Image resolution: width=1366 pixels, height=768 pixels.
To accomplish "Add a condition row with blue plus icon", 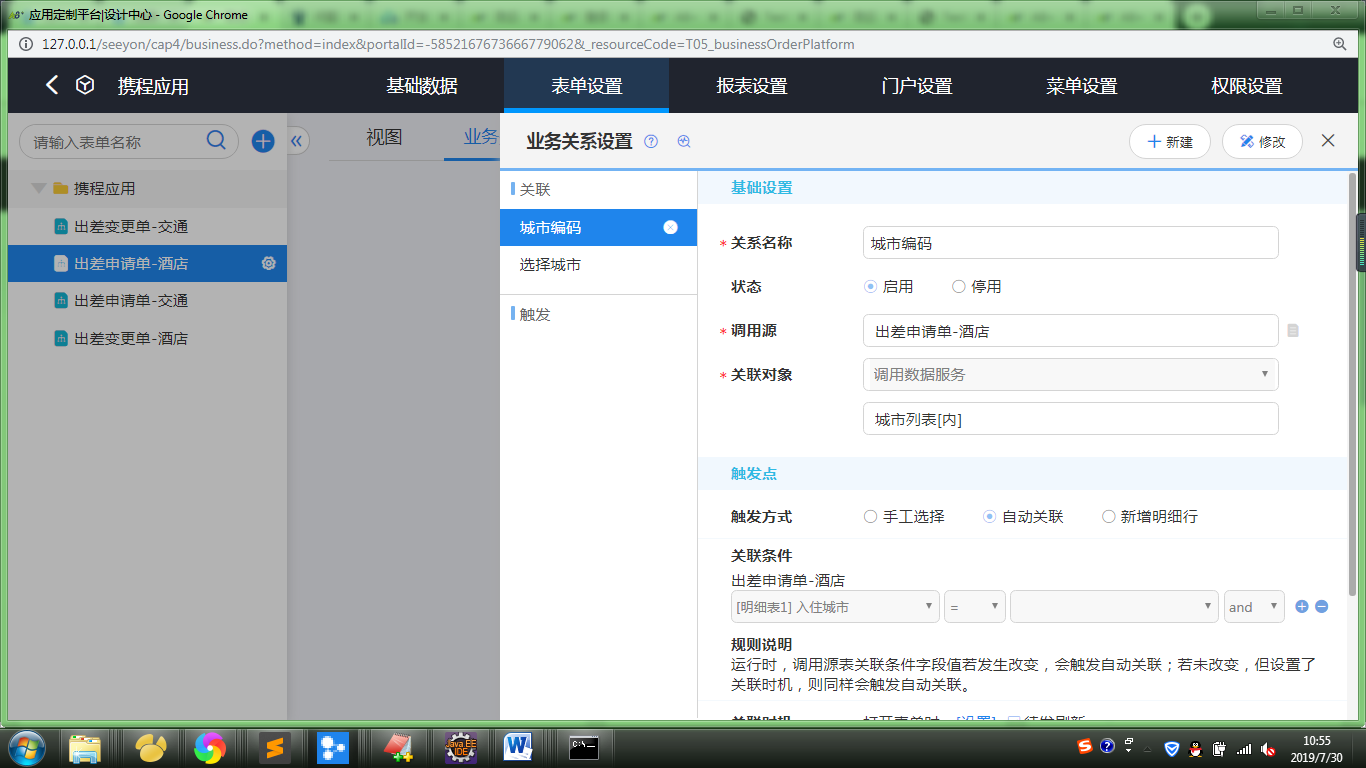I will pyautogui.click(x=1301, y=606).
